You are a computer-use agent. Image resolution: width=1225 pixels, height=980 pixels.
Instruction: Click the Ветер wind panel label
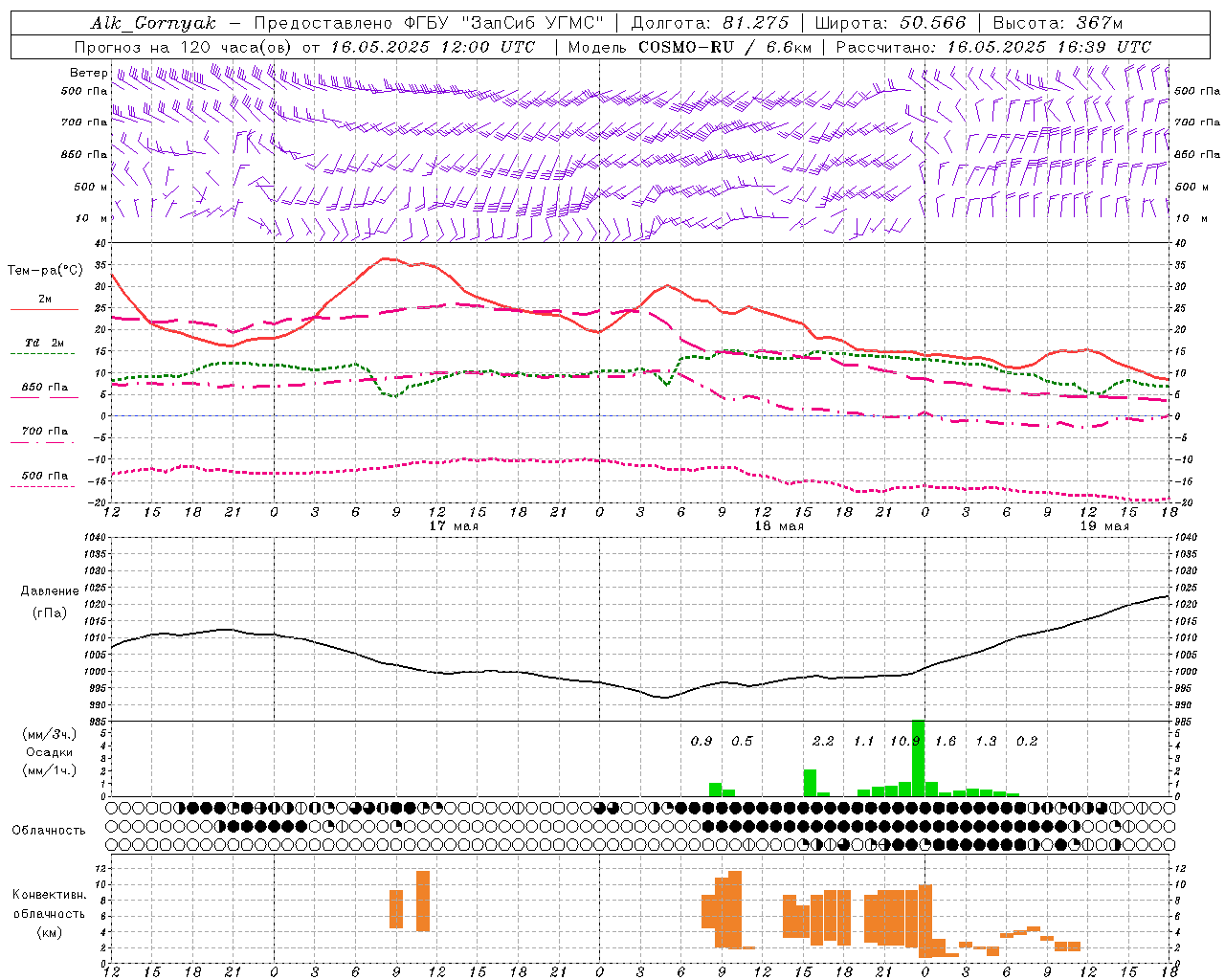point(88,73)
